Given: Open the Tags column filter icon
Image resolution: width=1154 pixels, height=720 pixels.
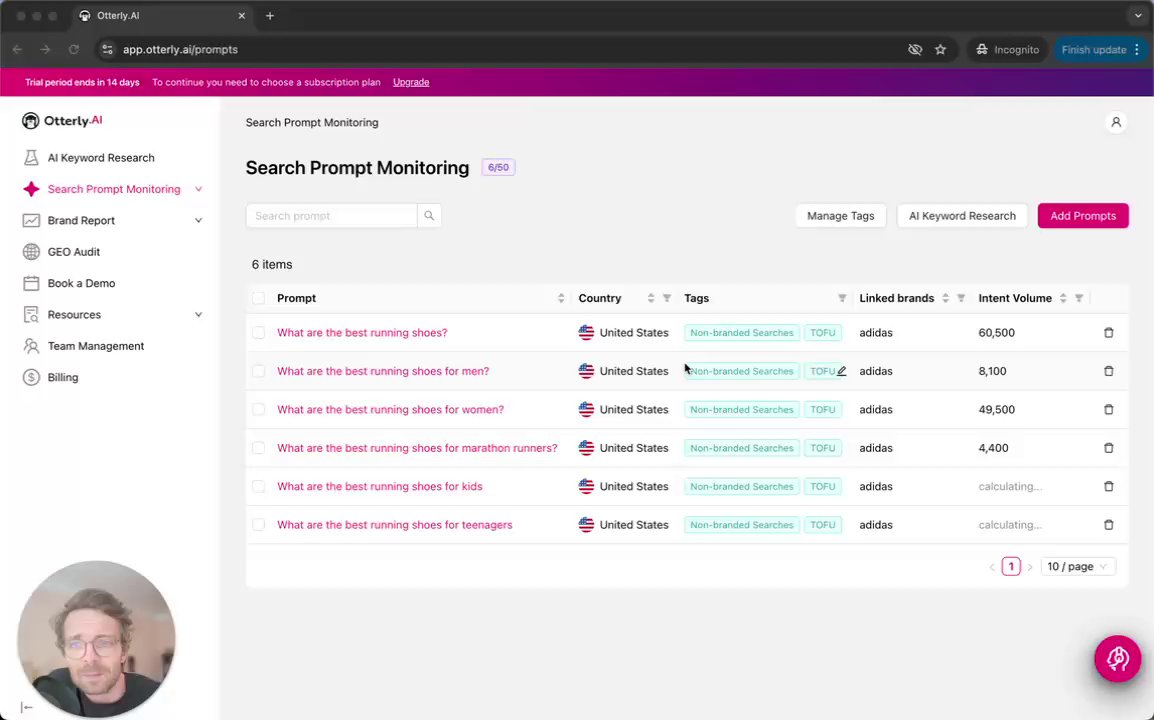Looking at the screenshot, I should click(x=842, y=298).
